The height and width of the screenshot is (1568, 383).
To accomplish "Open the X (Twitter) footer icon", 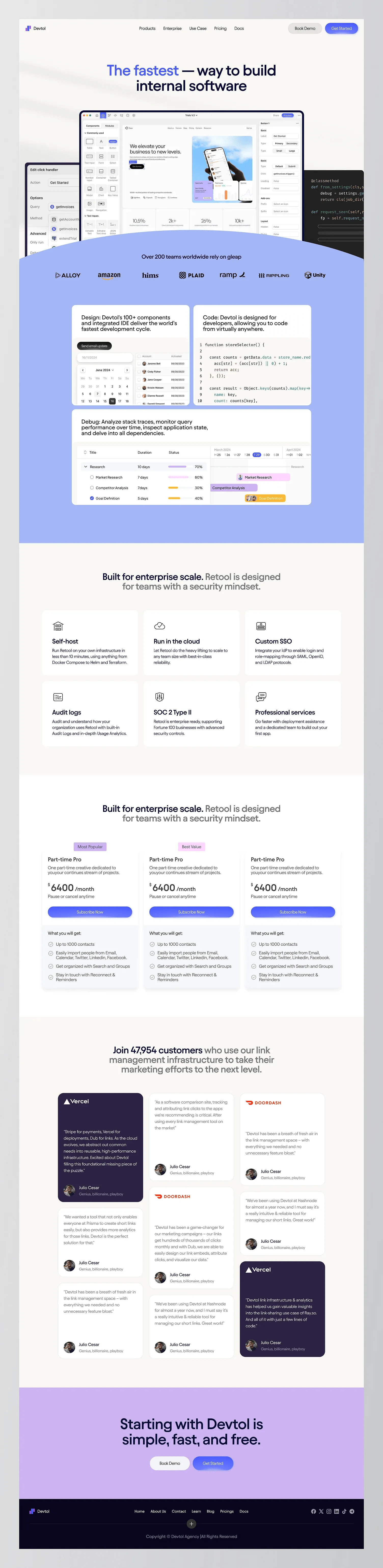I will click(x=321, y=1511).
